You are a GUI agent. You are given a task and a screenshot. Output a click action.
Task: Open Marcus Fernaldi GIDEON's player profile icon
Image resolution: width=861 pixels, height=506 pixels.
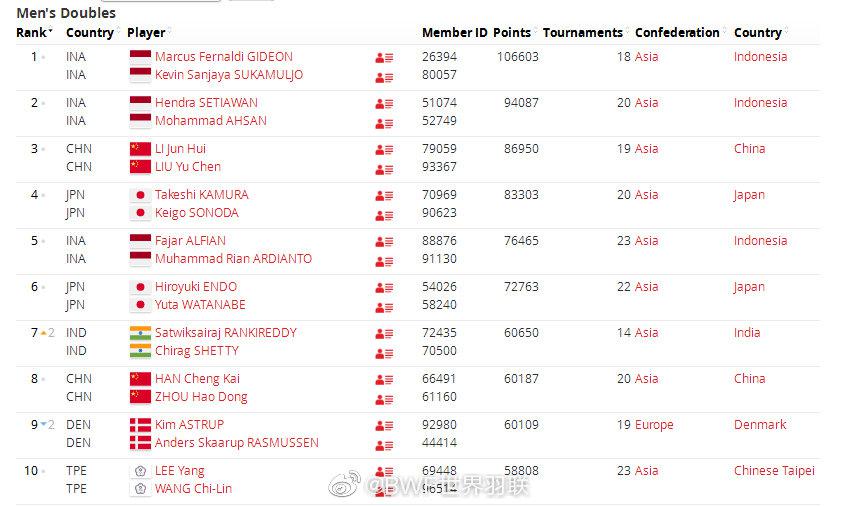tap(384, 58)
